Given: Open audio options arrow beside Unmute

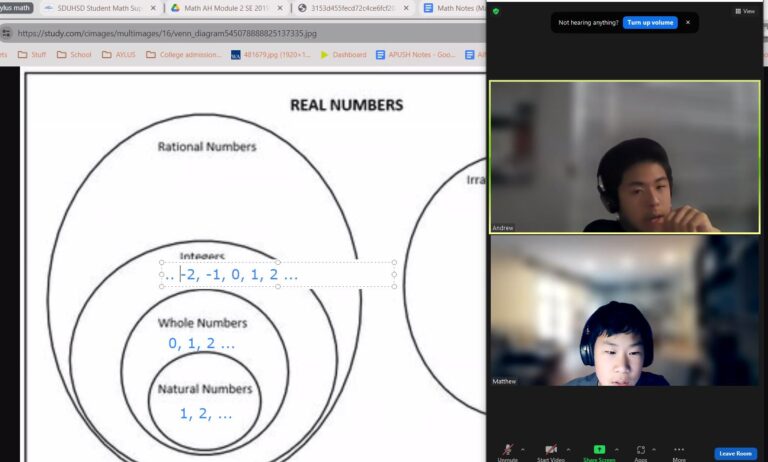Looking at the screenshot, I should pyautogui.click(x=523, y=449).
